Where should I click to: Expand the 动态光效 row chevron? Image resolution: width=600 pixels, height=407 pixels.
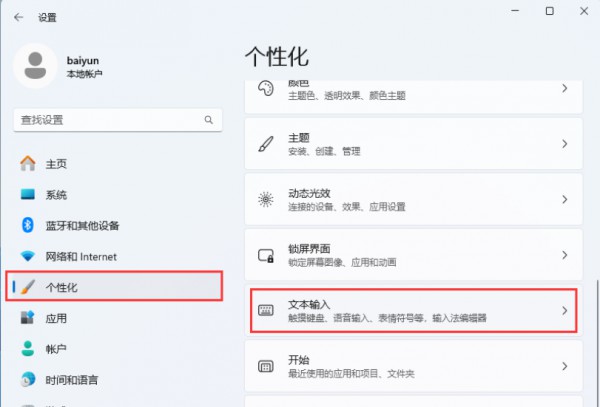click(x=565, y=199)
